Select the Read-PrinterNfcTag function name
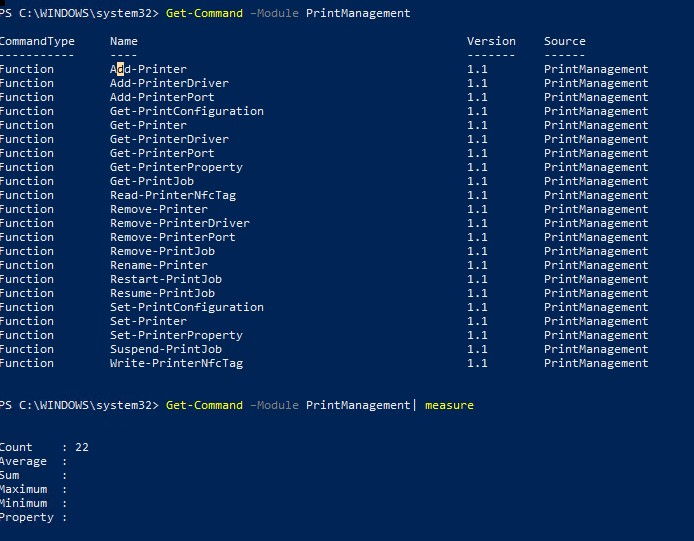Viewport: 694px width, 541px height. pos(172,195)
